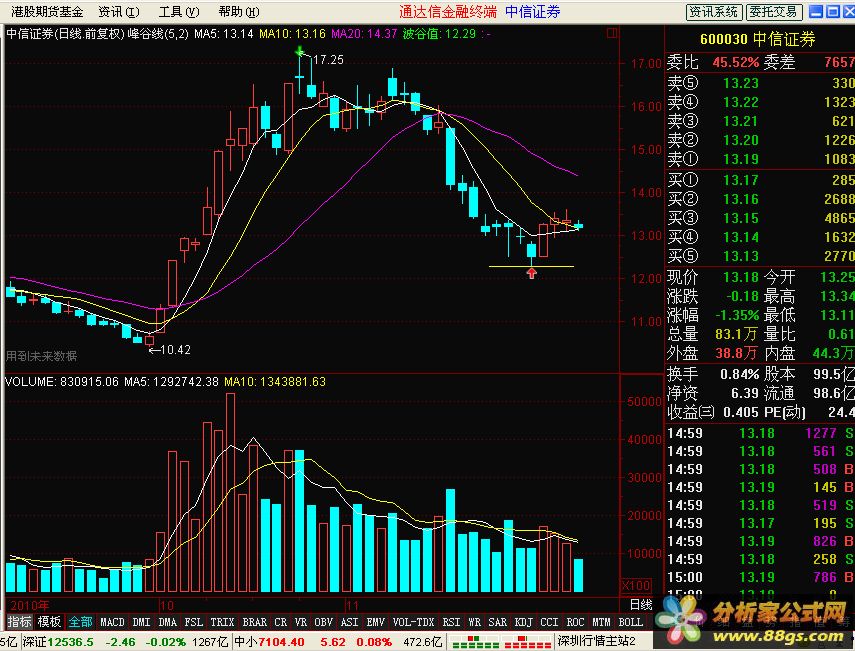Open the 港股期货基金 menu

(x=47, y=11)
